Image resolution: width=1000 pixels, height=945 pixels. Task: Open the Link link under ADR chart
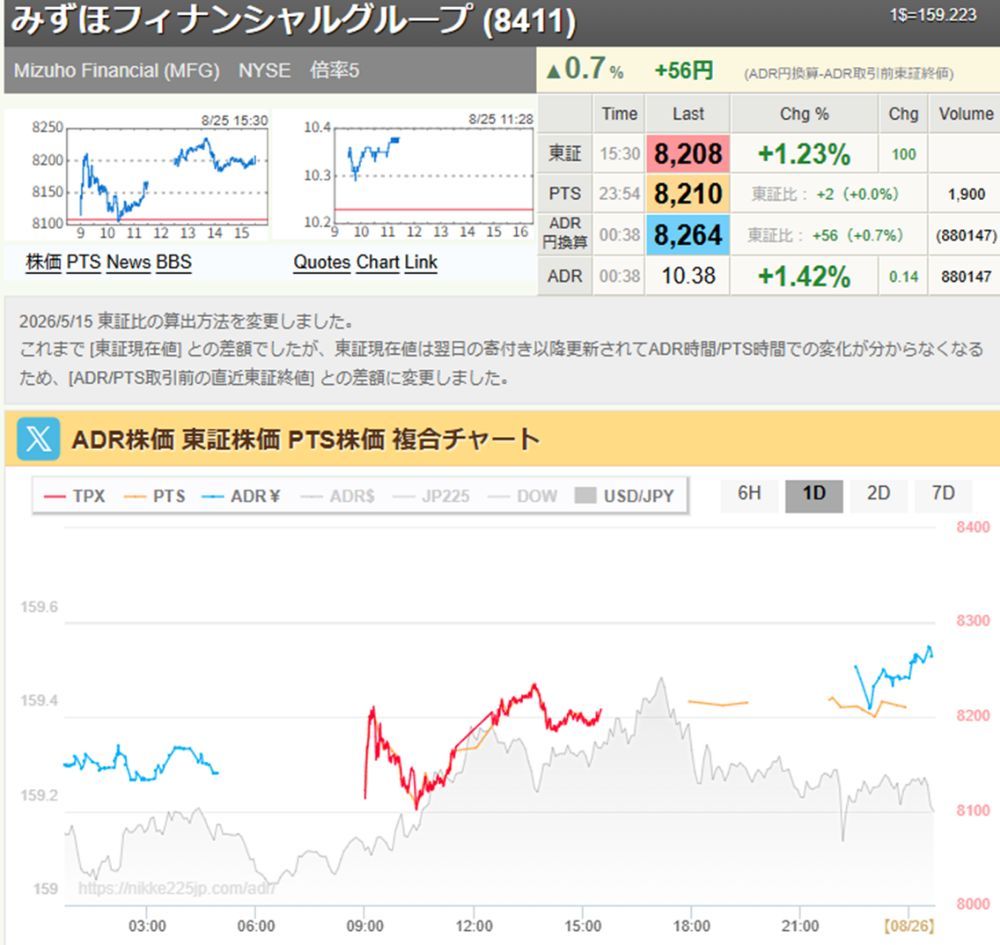tap(421, 262)
